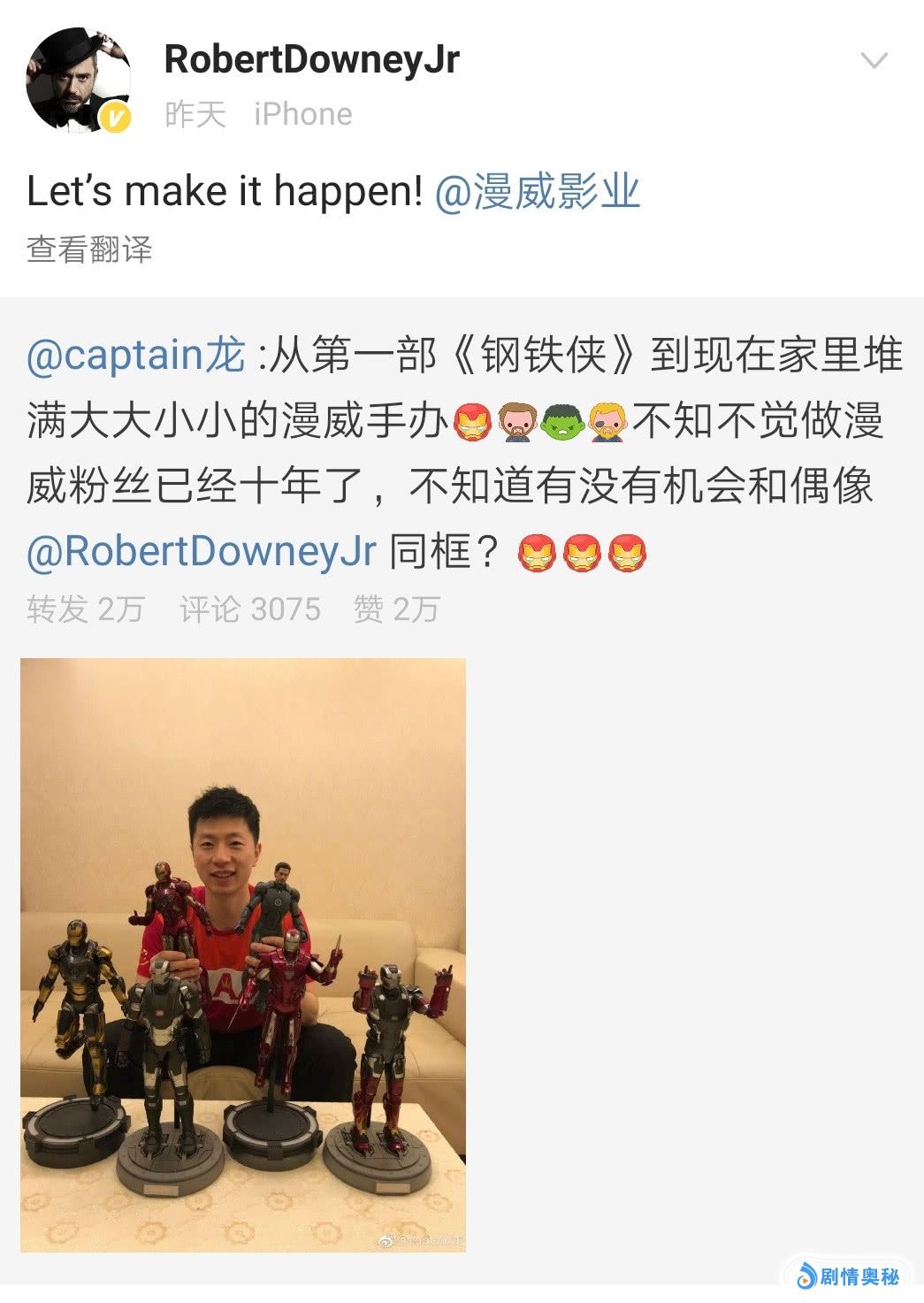Viewport: 924px width, 1303px height.
Task: Tap the 评论 3075 comments count
Action: [x=250, y=609]
